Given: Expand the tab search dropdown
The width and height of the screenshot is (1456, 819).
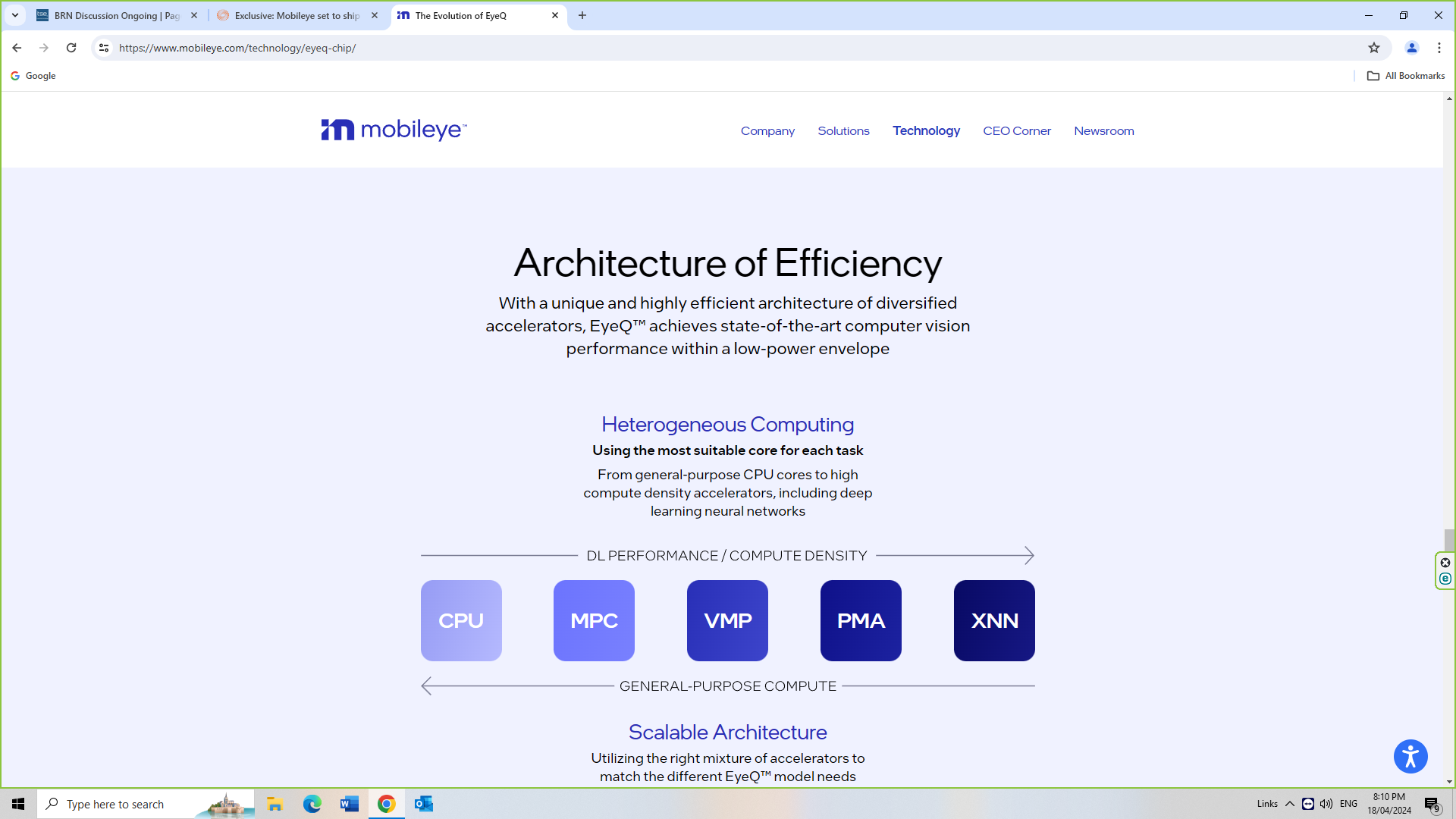Looking at the screenshot, I should 15,15.
